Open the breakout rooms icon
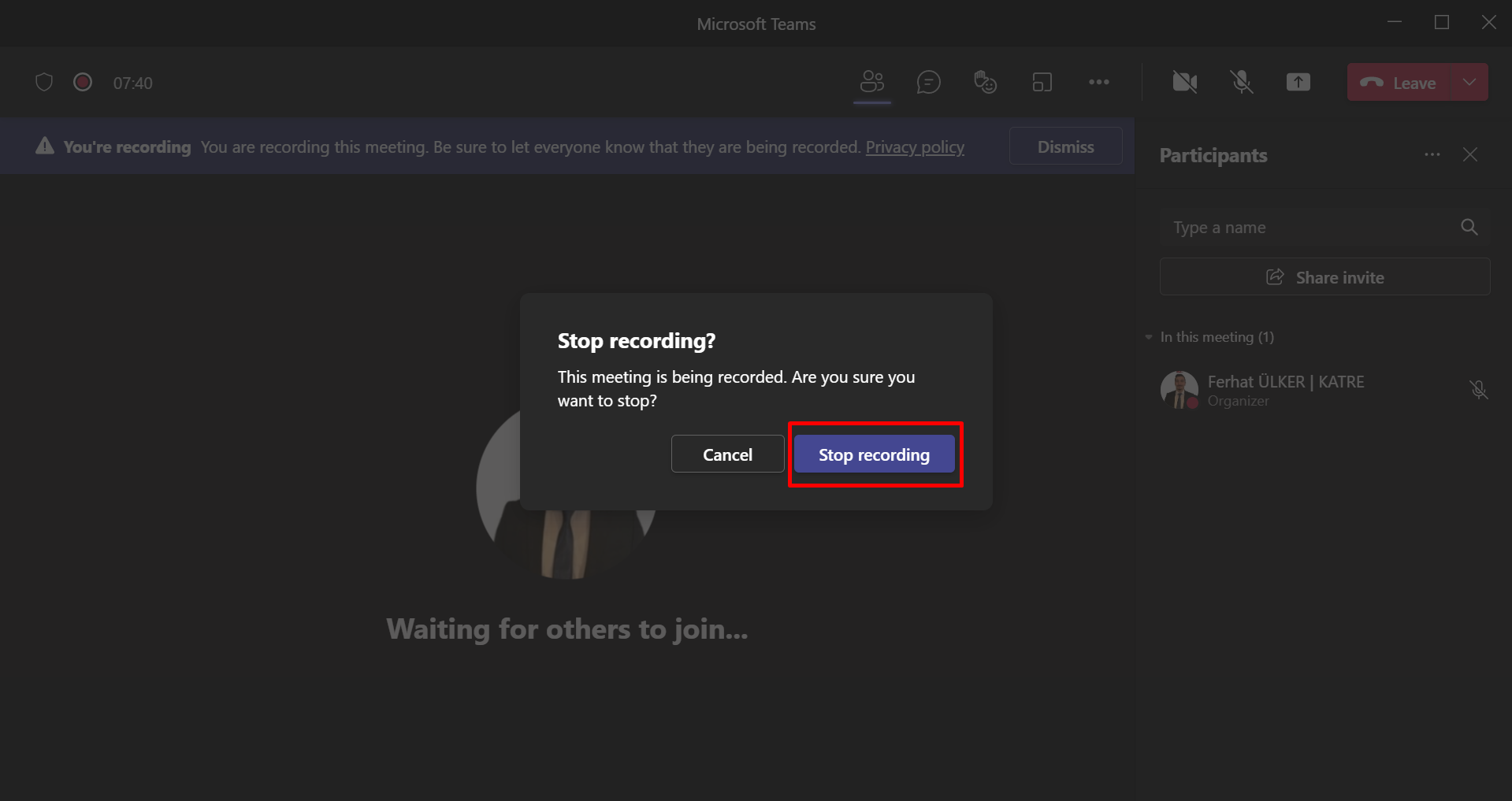The width and height of the screenshot is (1512, 801). pyautogui.click(x=1042, y=82)
